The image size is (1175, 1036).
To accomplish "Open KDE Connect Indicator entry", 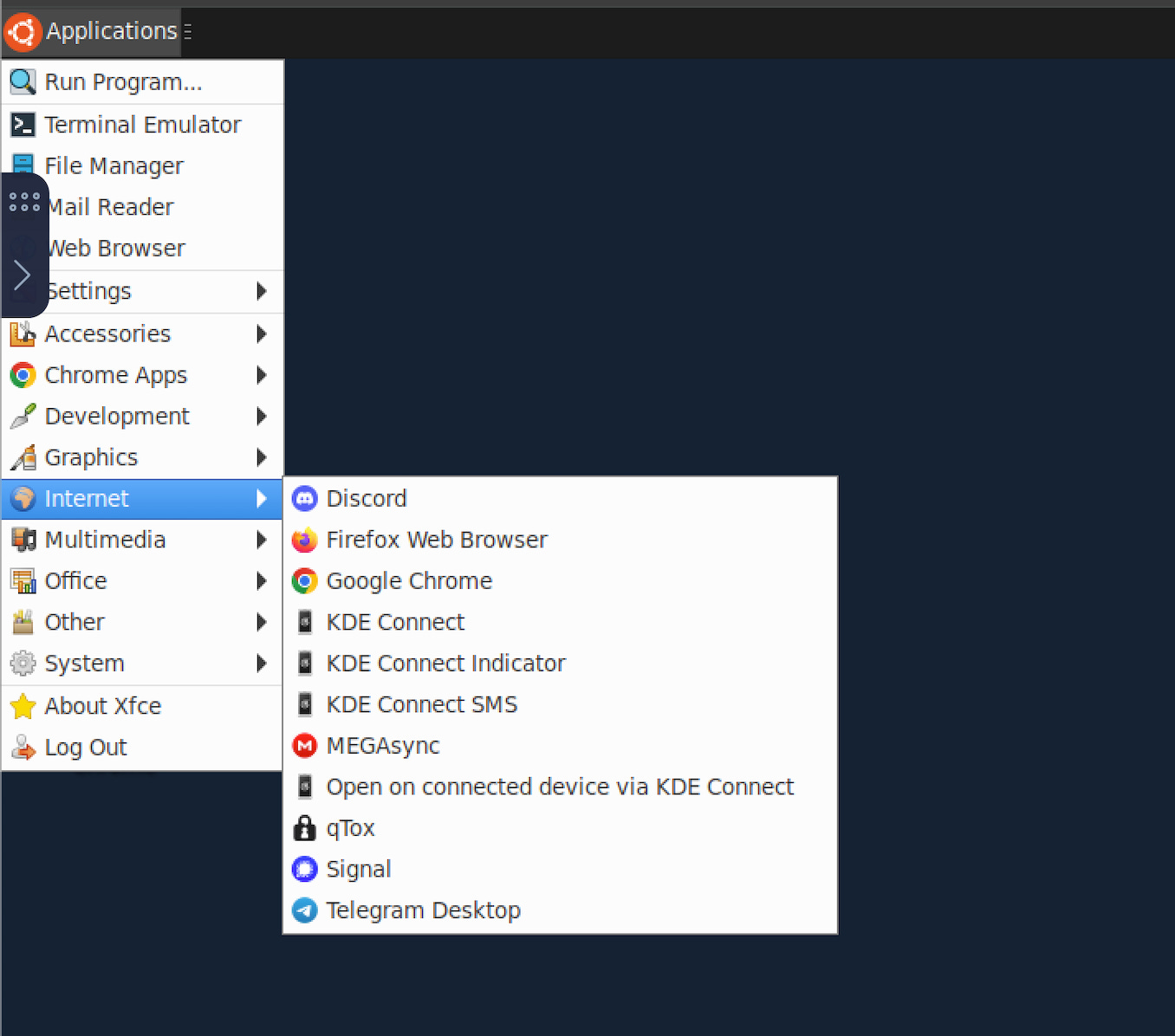I will [x=560, y=664].
